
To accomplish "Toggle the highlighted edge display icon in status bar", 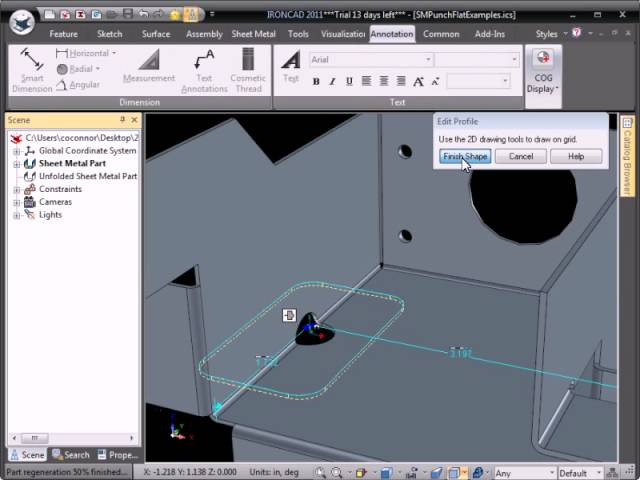I will (454, 473).
